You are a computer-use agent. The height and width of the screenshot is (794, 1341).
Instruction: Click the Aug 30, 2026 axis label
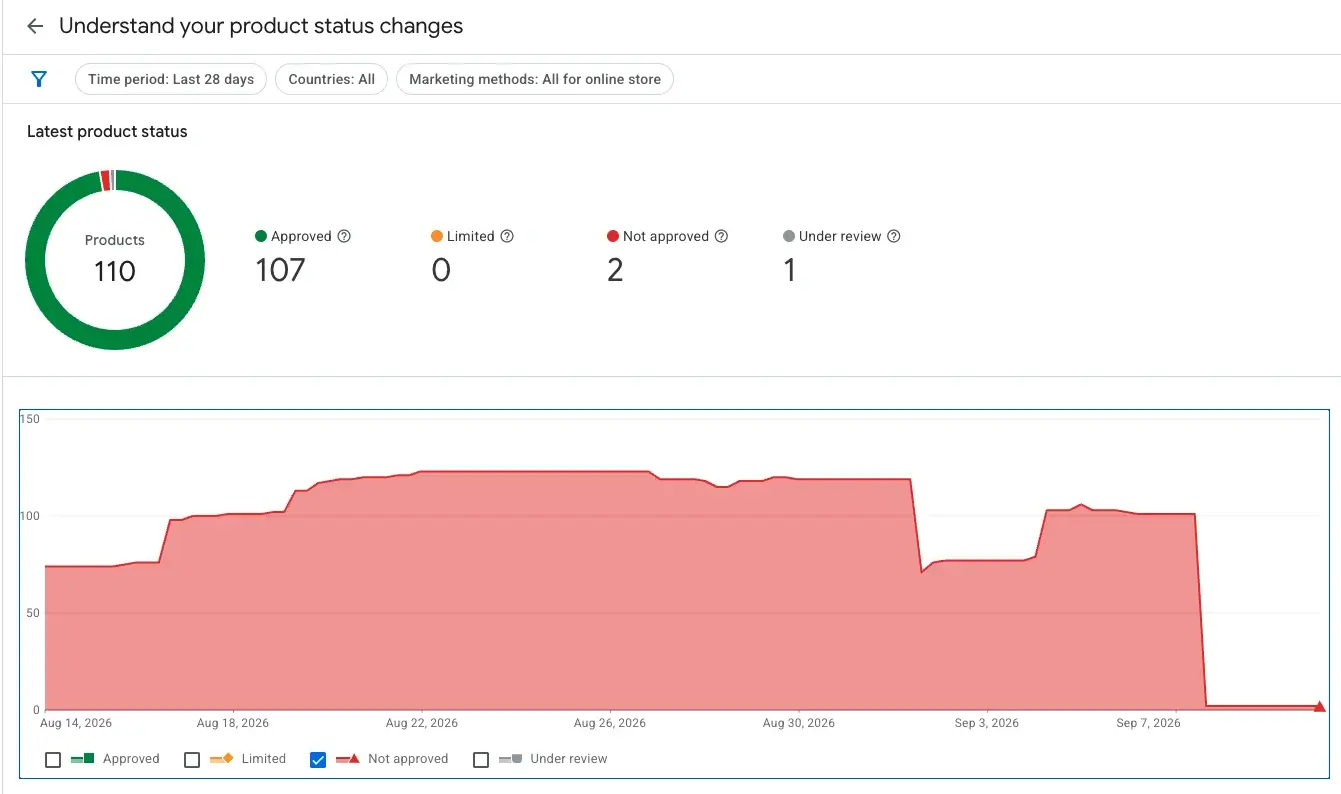click(x=798, y=723)
